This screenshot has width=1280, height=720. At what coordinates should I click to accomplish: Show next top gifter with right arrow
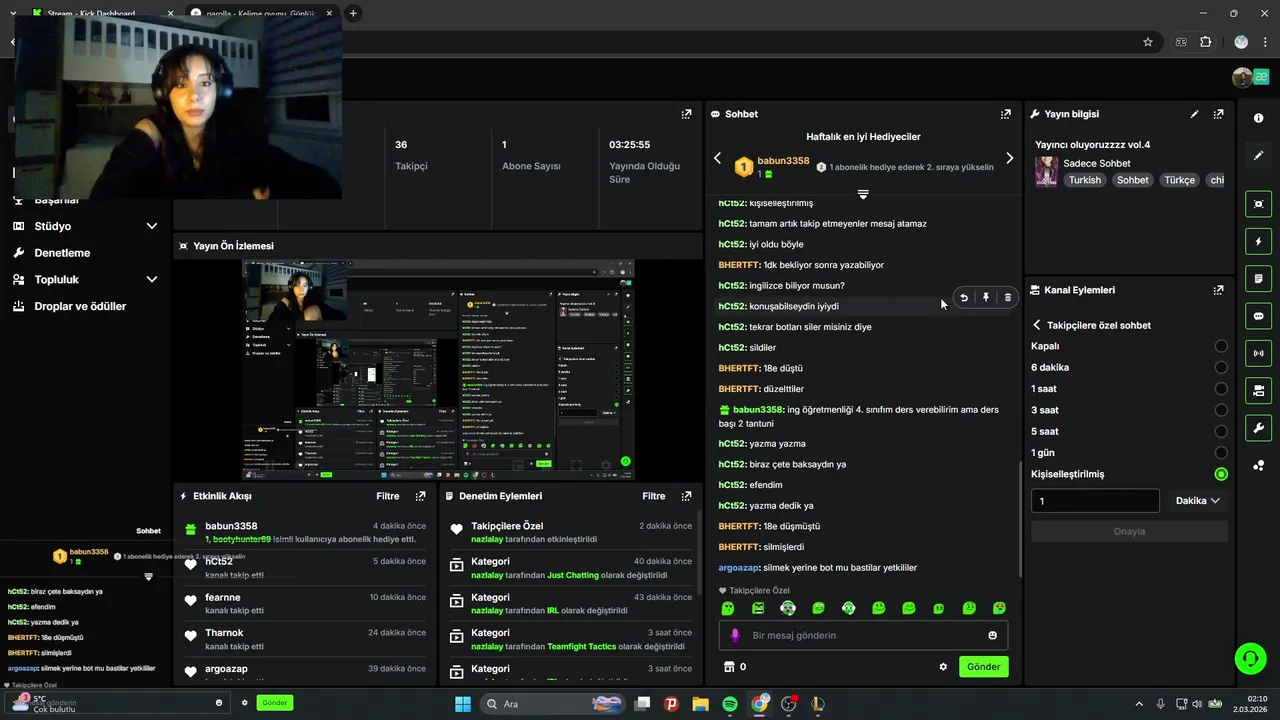[x=1009, y=158]
